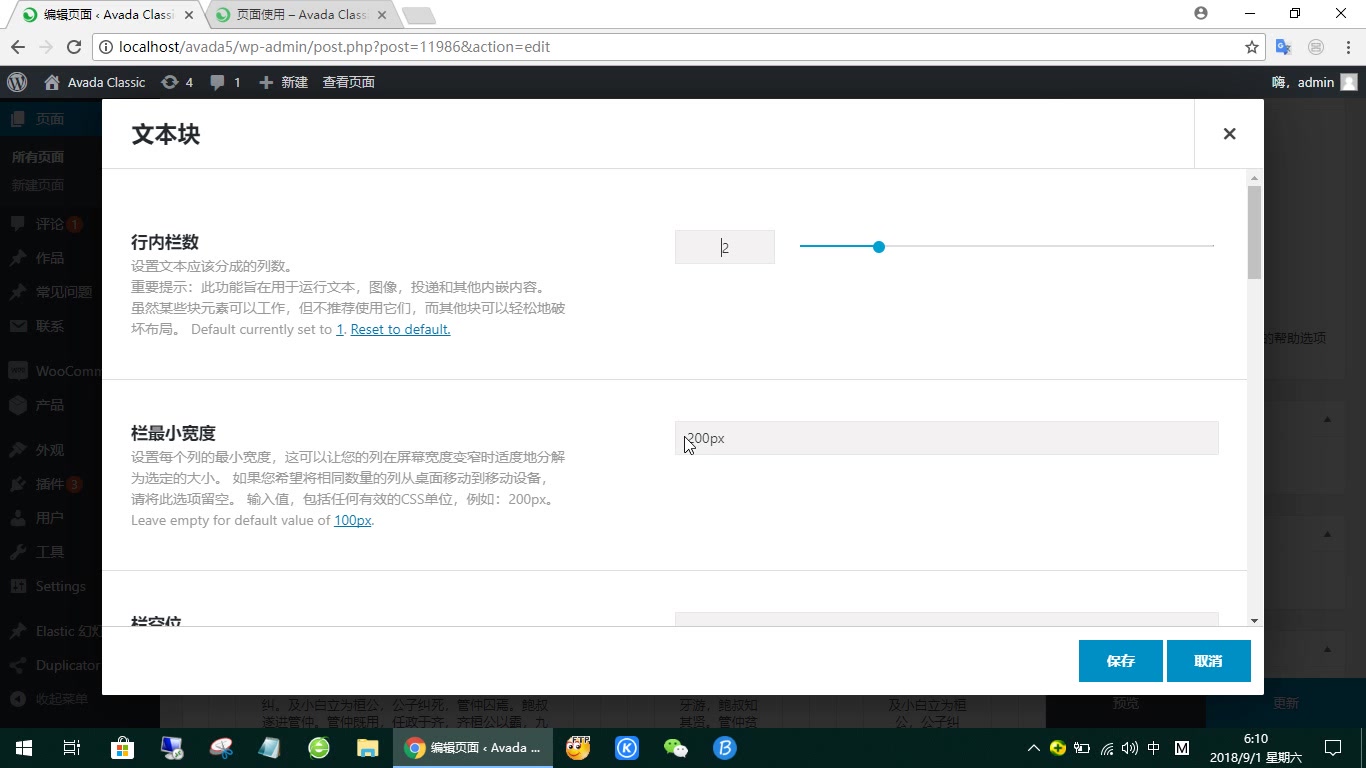The width and height of the screenshot is (1366, 768).
Task: Open the blue K app on taskbar
Action: pyautogui.click(x=627, y=747)
